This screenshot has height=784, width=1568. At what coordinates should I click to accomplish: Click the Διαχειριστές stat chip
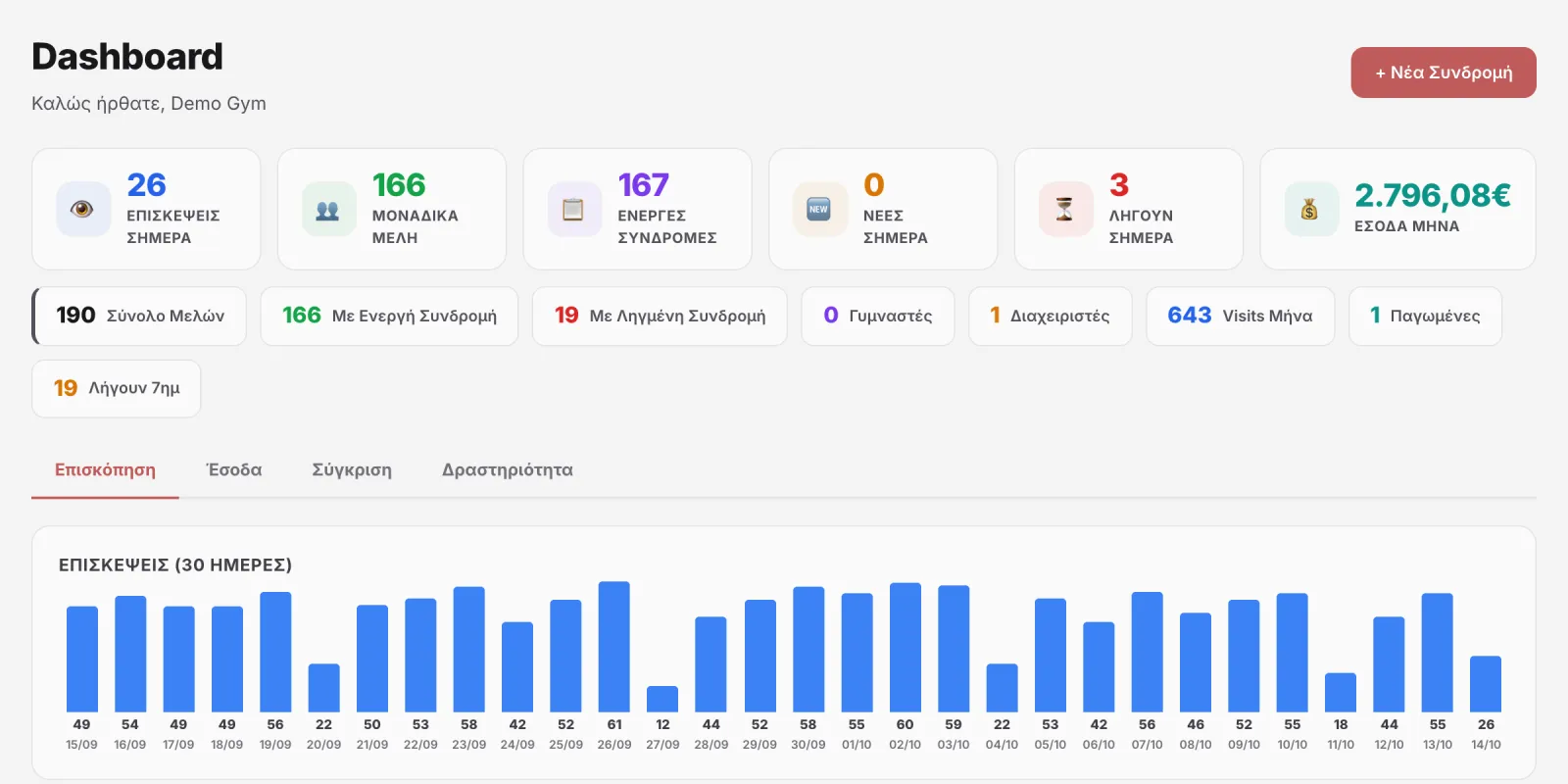[x=1051, y=316]
